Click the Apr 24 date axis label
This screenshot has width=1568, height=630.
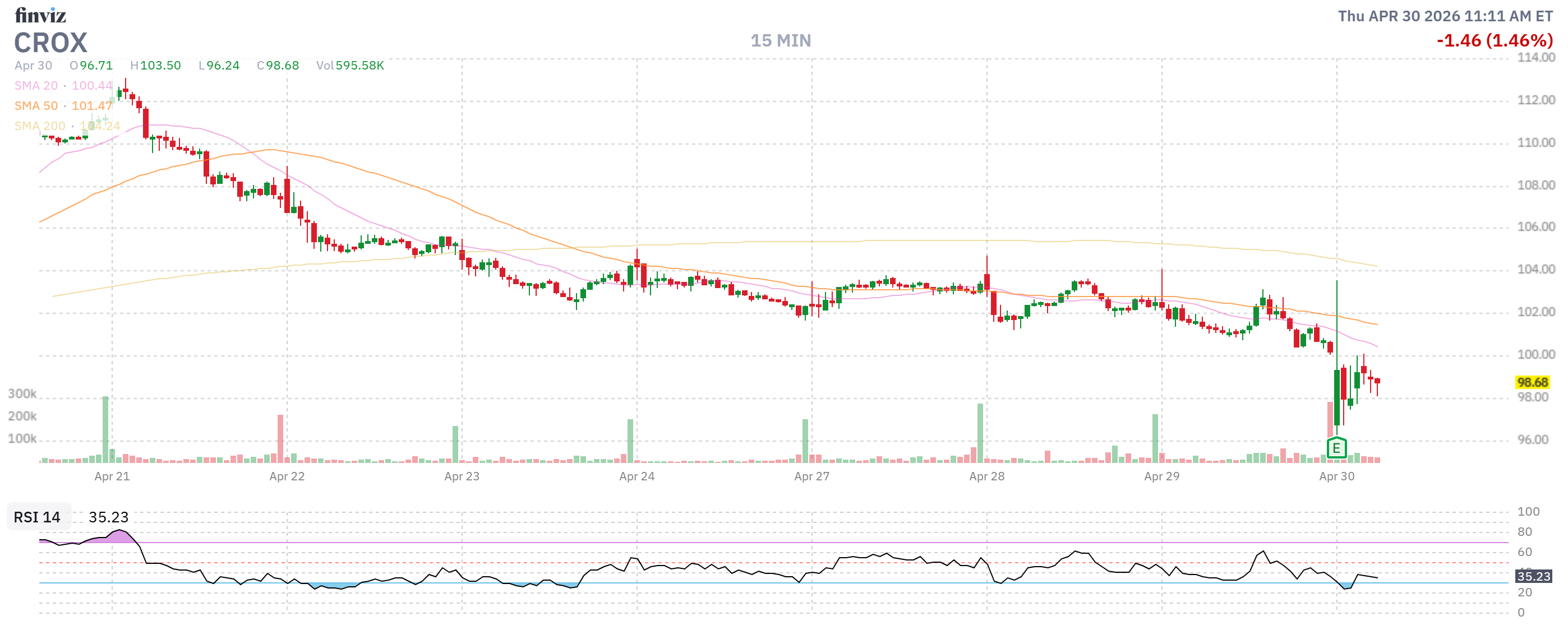[637, 476]
